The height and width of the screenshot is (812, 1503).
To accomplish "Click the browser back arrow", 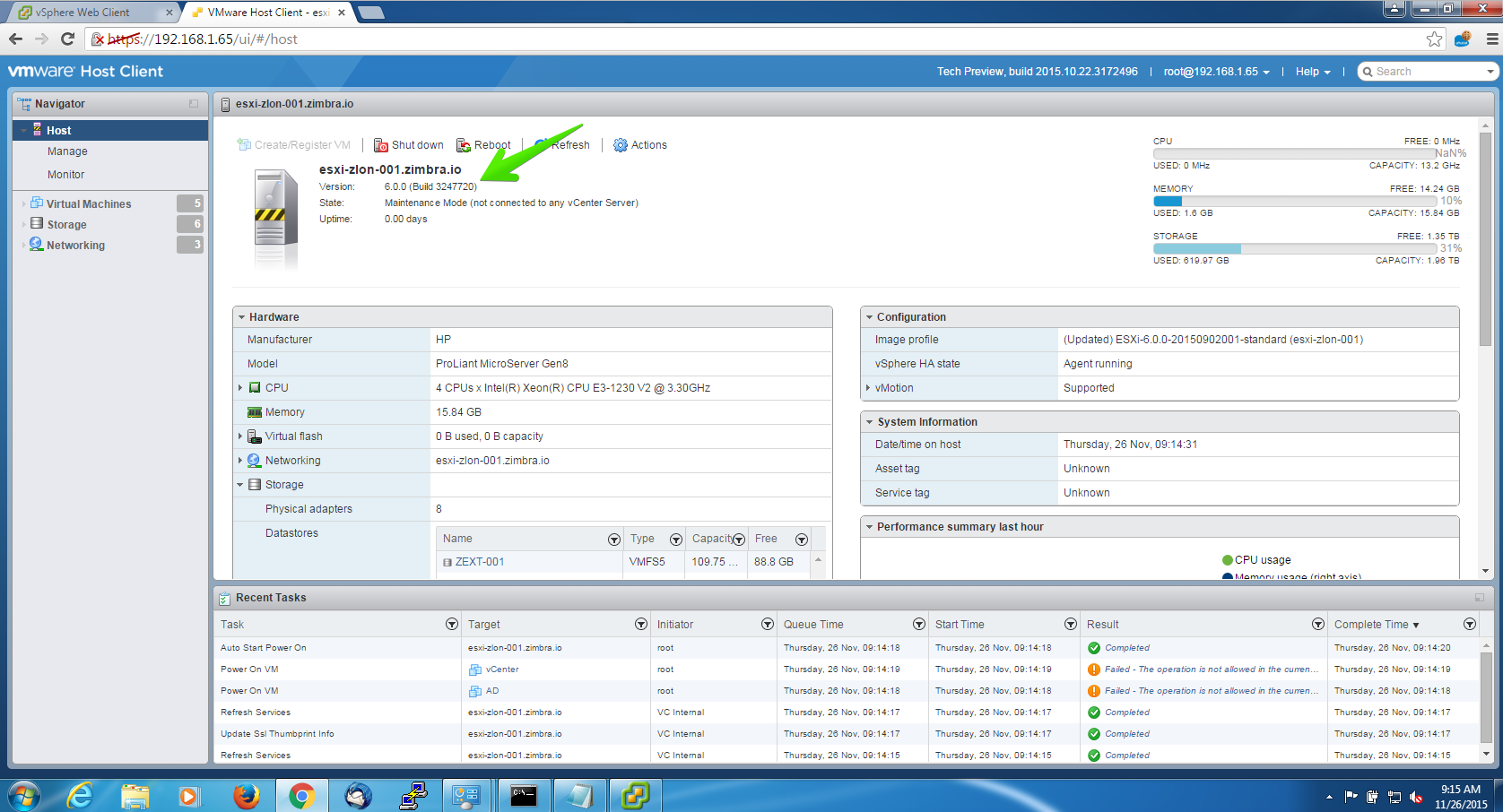I will click(15, 39).
